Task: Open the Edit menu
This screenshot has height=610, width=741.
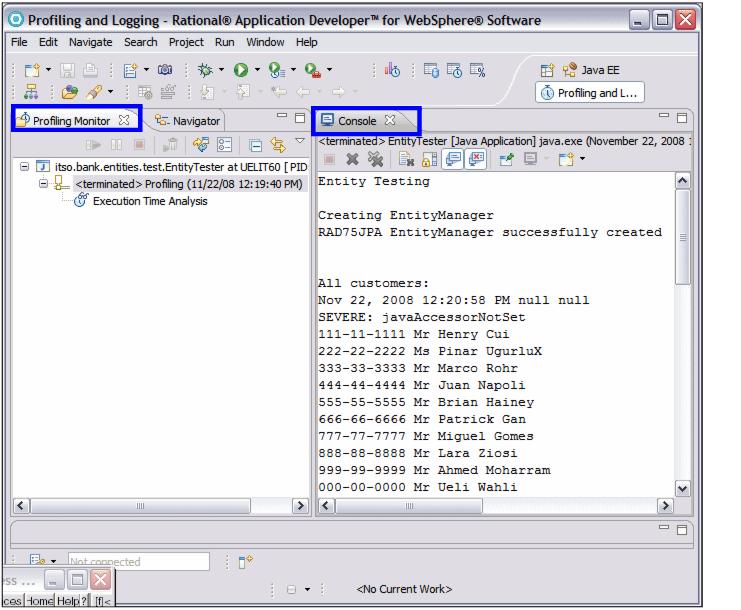Action: coord(48,42)
